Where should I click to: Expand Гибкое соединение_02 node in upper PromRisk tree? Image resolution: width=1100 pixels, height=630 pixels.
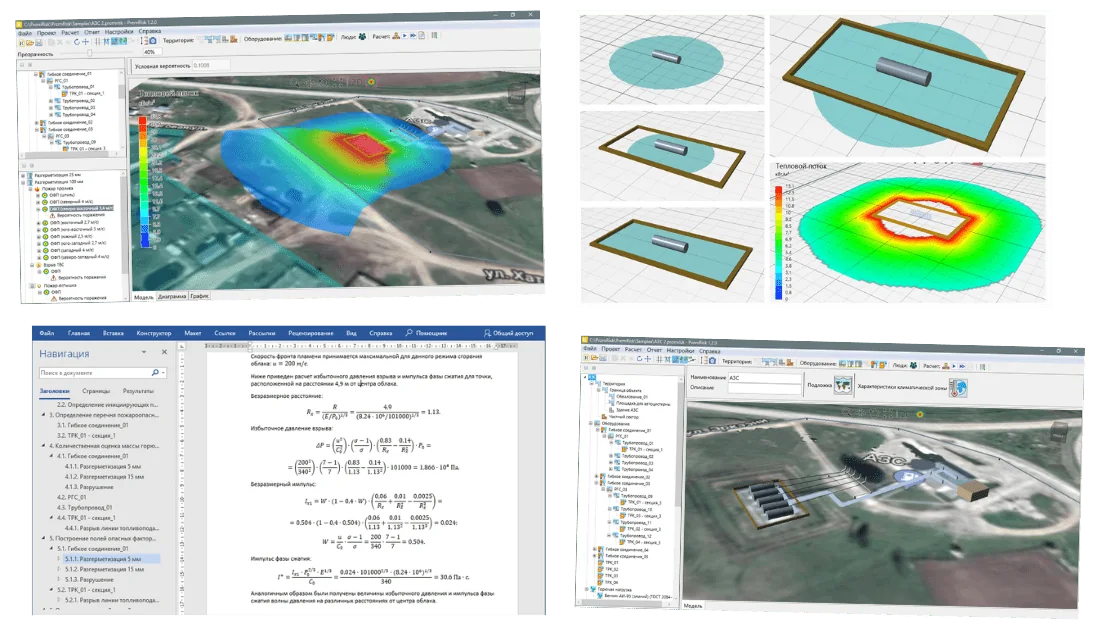click(36, 122)
